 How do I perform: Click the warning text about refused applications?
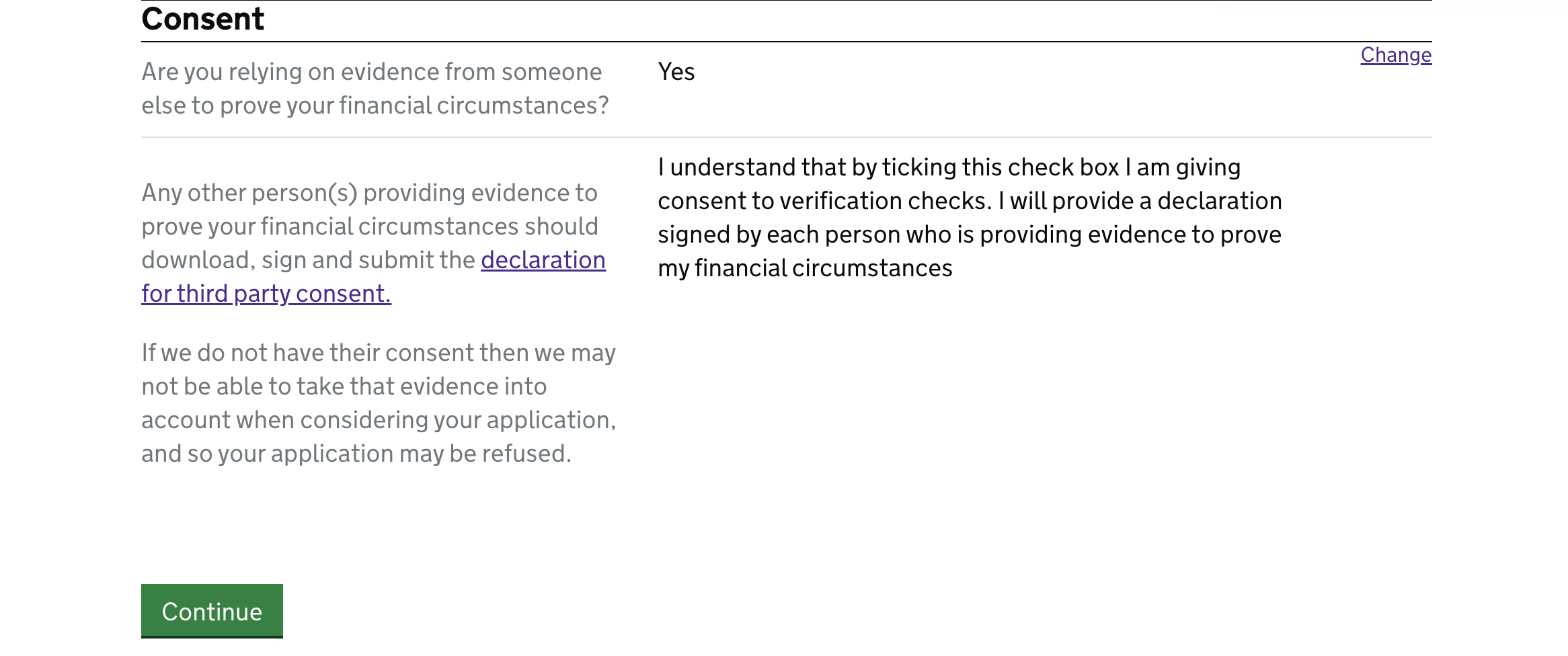379,402
